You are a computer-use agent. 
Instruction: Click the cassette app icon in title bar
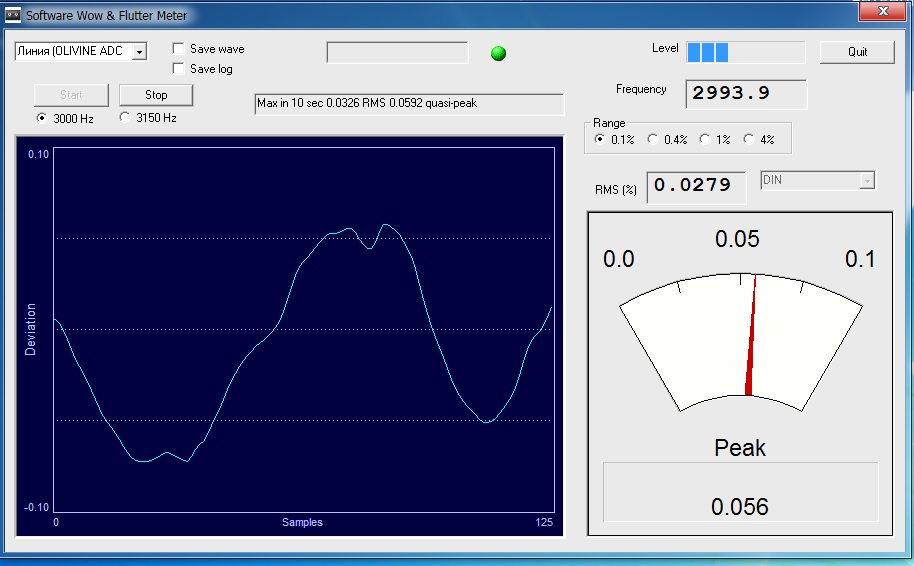click(x=13, y=15)
